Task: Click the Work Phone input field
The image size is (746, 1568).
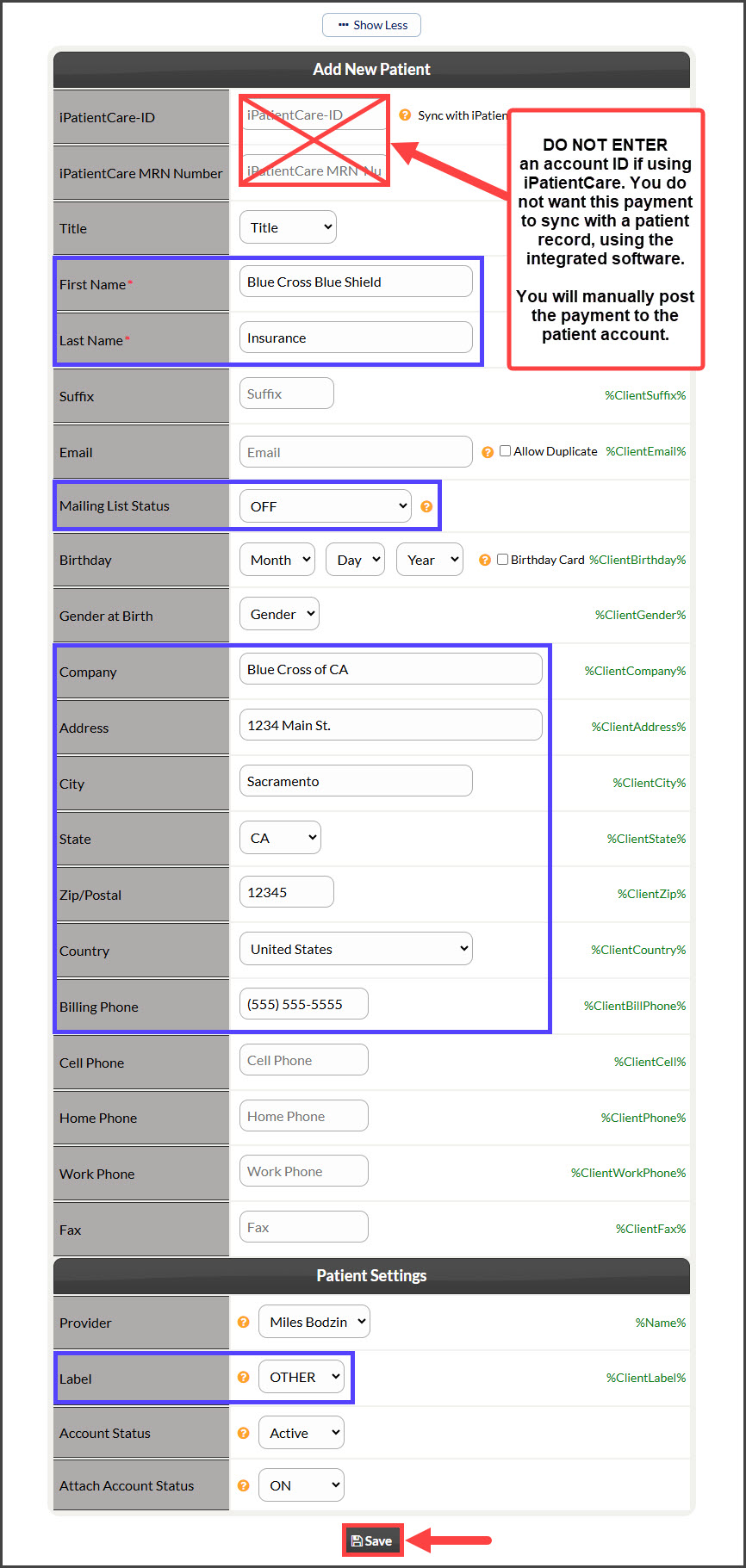Action: click(x=304, y=1171)
